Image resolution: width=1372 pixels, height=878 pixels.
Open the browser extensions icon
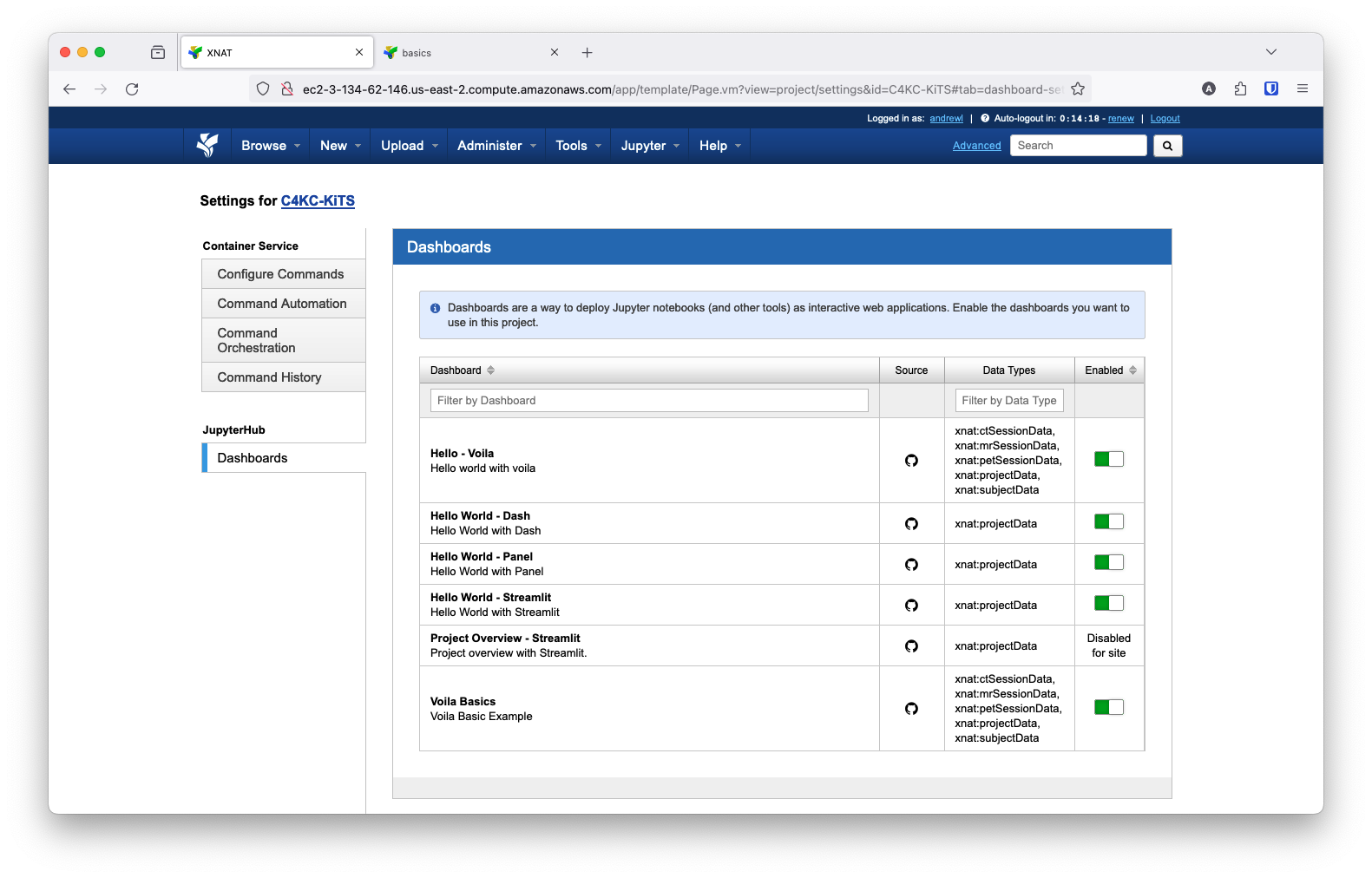[1240, 88]
